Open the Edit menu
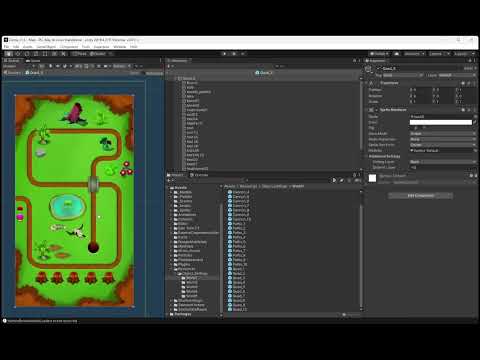 [16, 47]
